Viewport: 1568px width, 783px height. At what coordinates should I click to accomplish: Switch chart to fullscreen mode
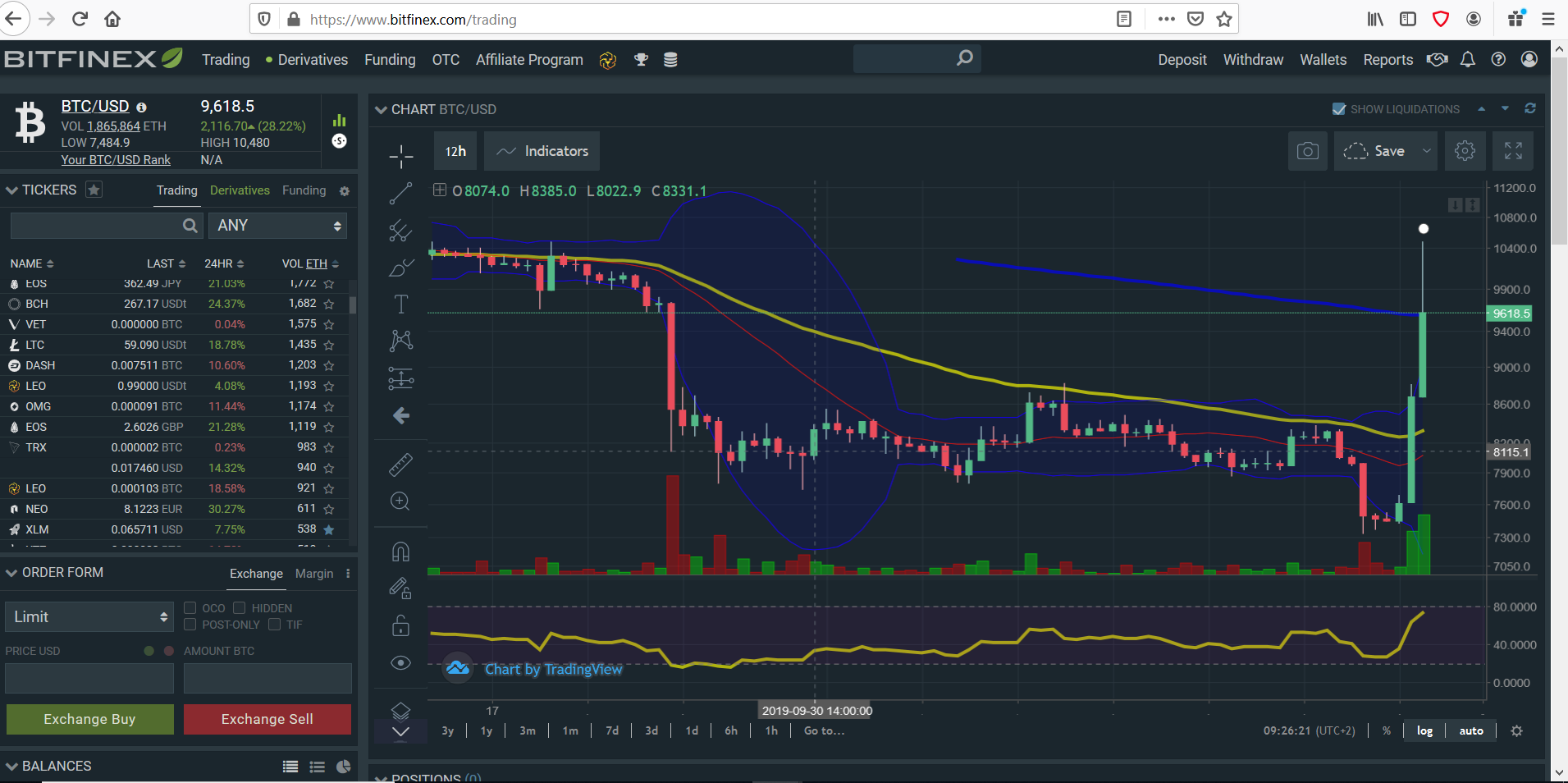click(1513, 151)
